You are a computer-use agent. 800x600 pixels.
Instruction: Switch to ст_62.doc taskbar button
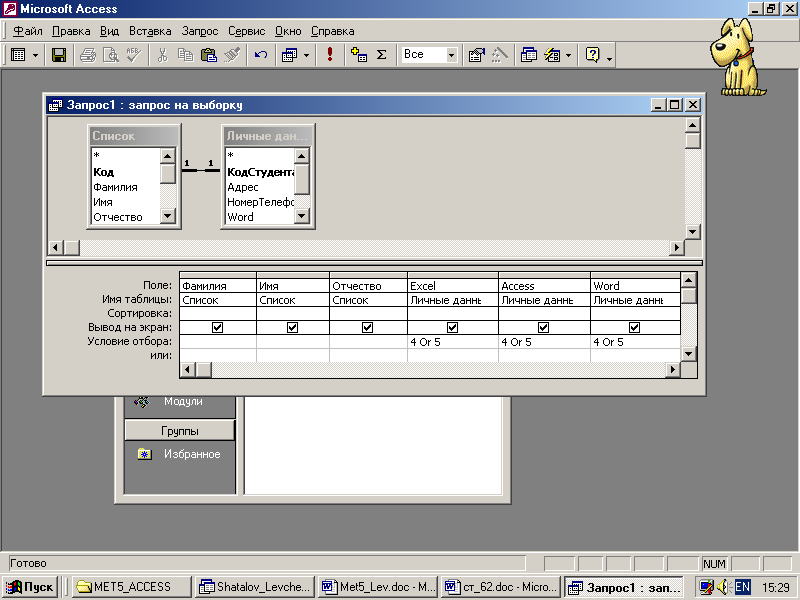501,587
